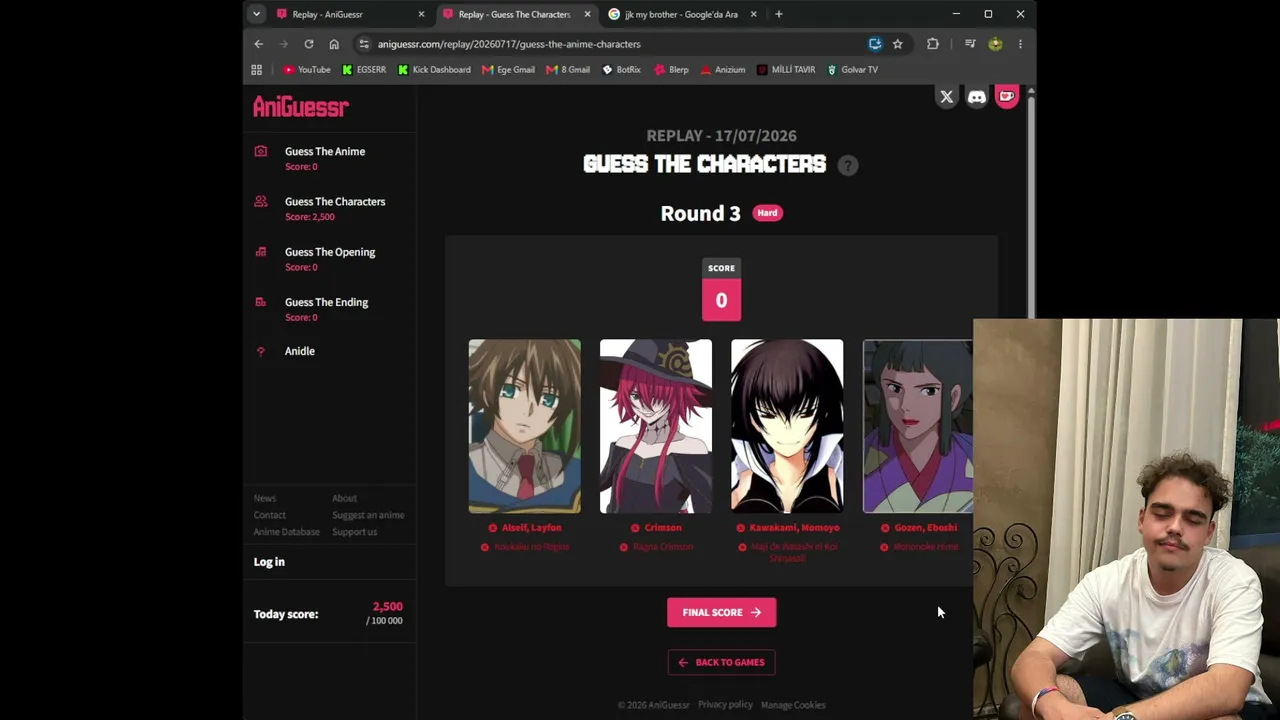Open the browser extensions puzzle icon
Screen dimensions: 1280x720
pos(933,44)
